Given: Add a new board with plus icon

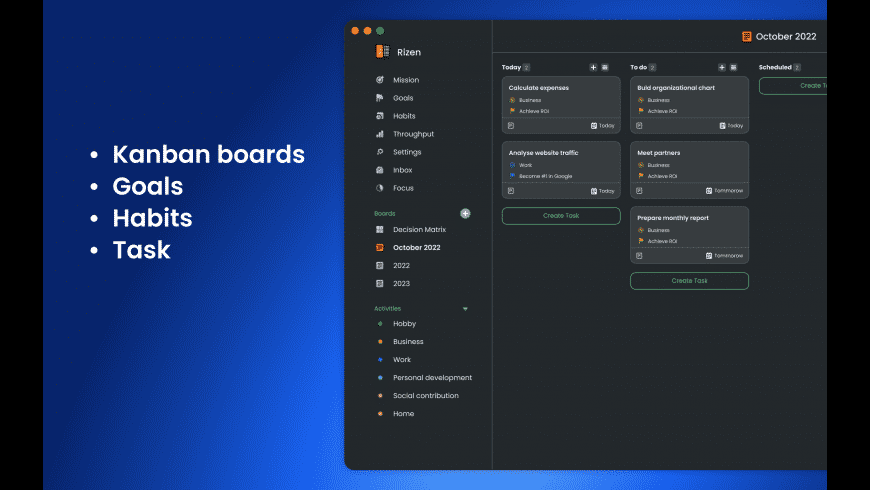Looking at the screenshot, I should [x=465, y=214].
